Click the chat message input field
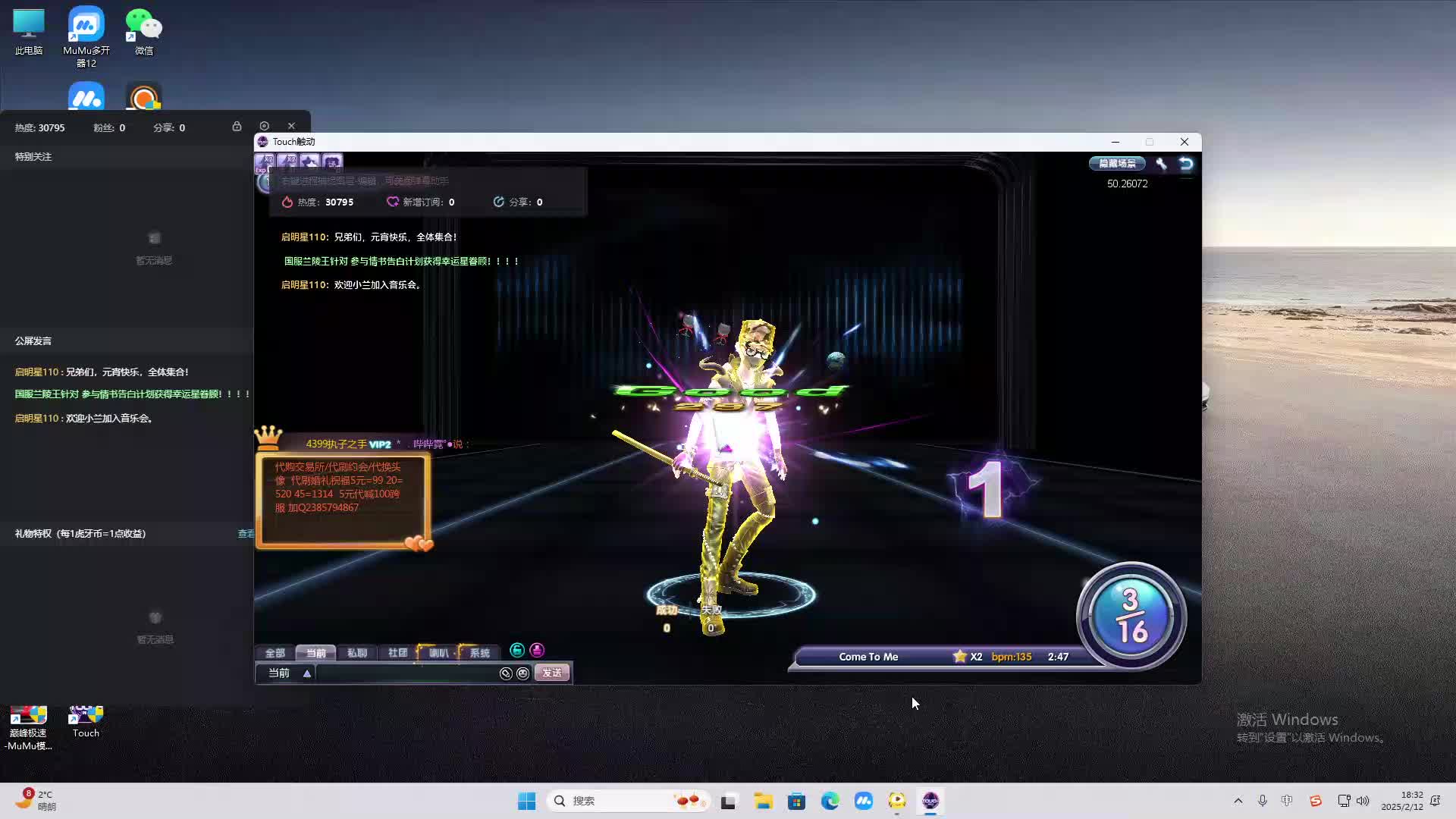This screenshot has width=1456, height=819. [x=406, y=673]
